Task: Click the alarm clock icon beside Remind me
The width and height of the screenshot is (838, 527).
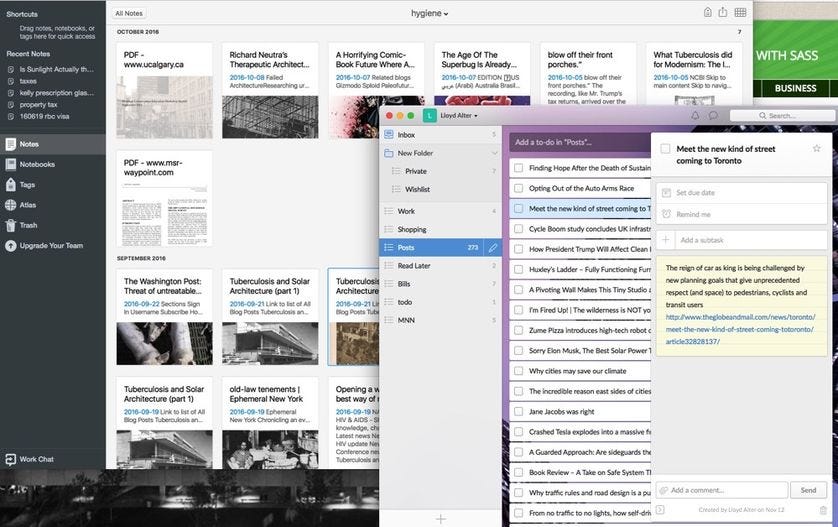Action: point(666,214)
